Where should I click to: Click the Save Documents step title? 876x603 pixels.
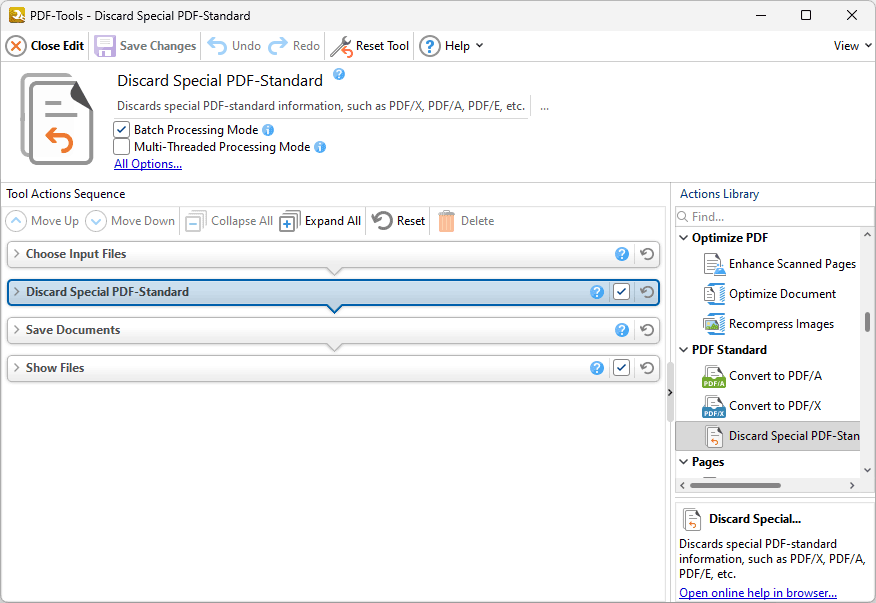(73, 330)
